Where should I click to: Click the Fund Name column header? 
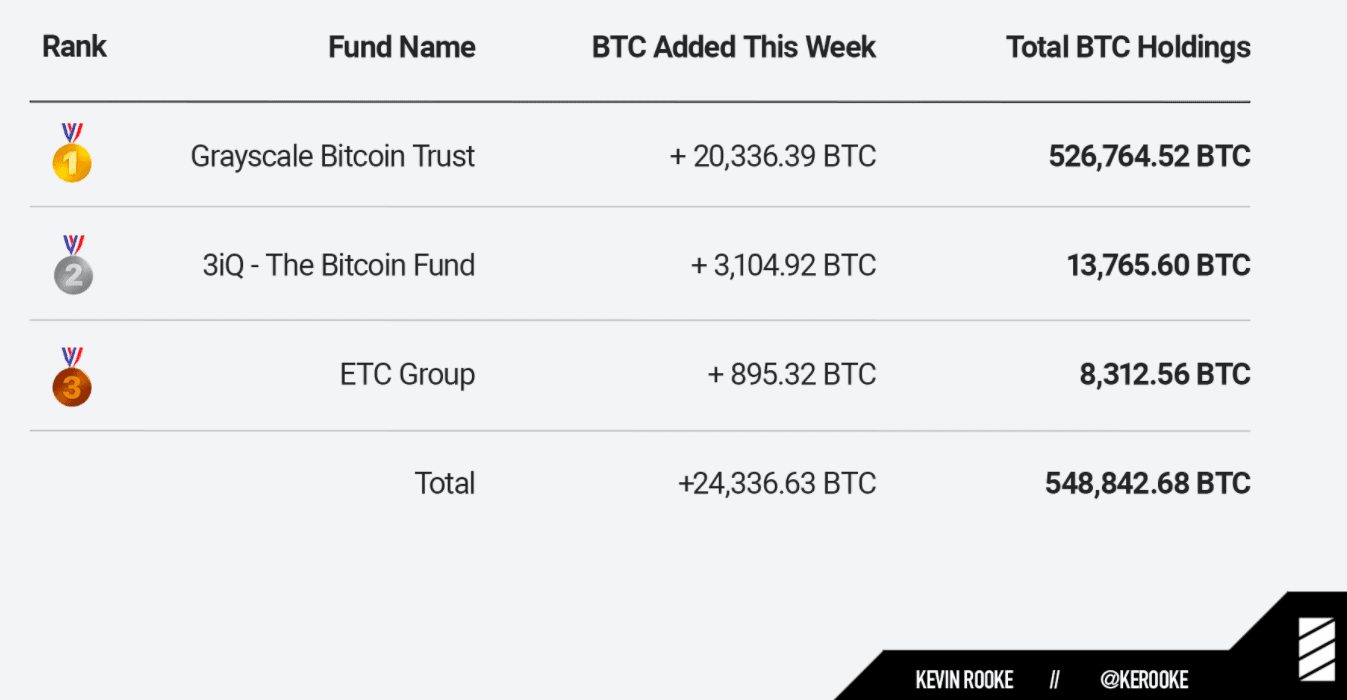[x=402, y=47]
